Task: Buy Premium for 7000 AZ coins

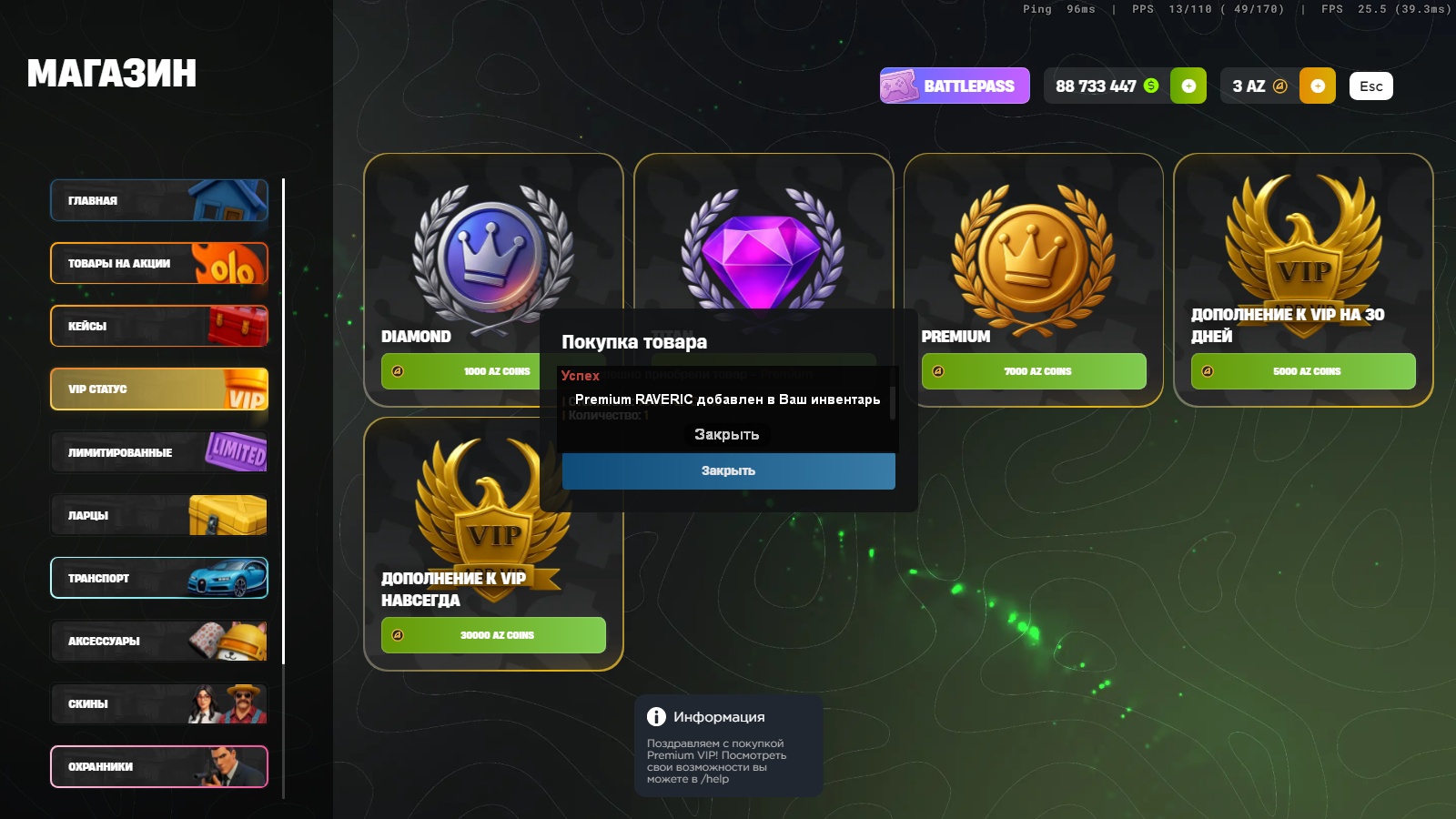Action: click(1034, 371)
